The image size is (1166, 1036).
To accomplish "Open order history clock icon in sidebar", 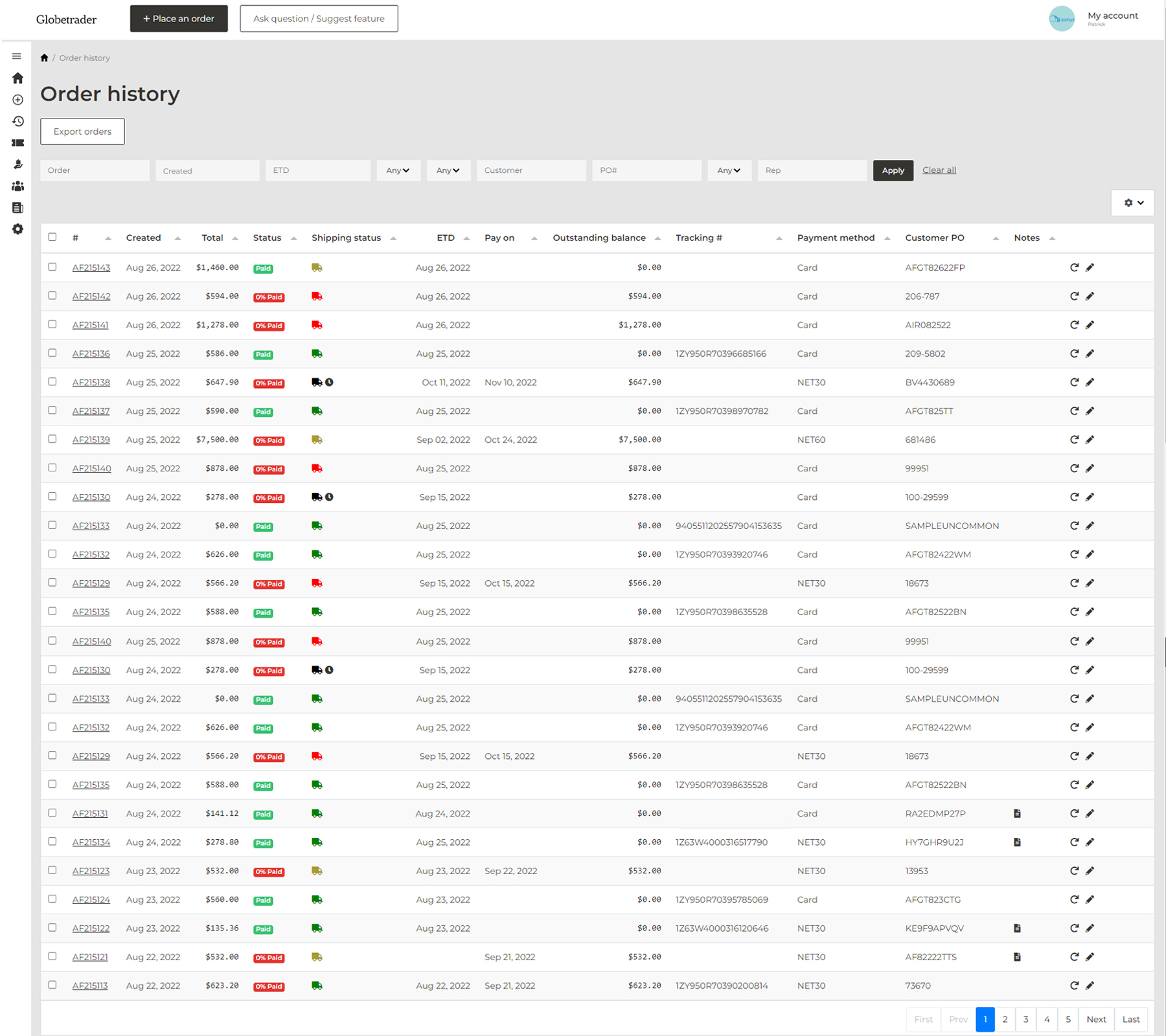I will (x=17, y=121).
